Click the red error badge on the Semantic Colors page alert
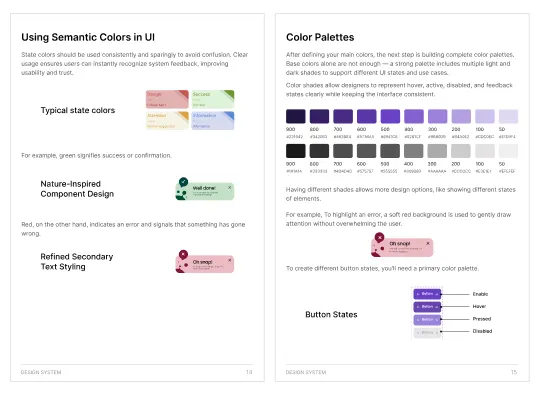 (x=183, y=254)
